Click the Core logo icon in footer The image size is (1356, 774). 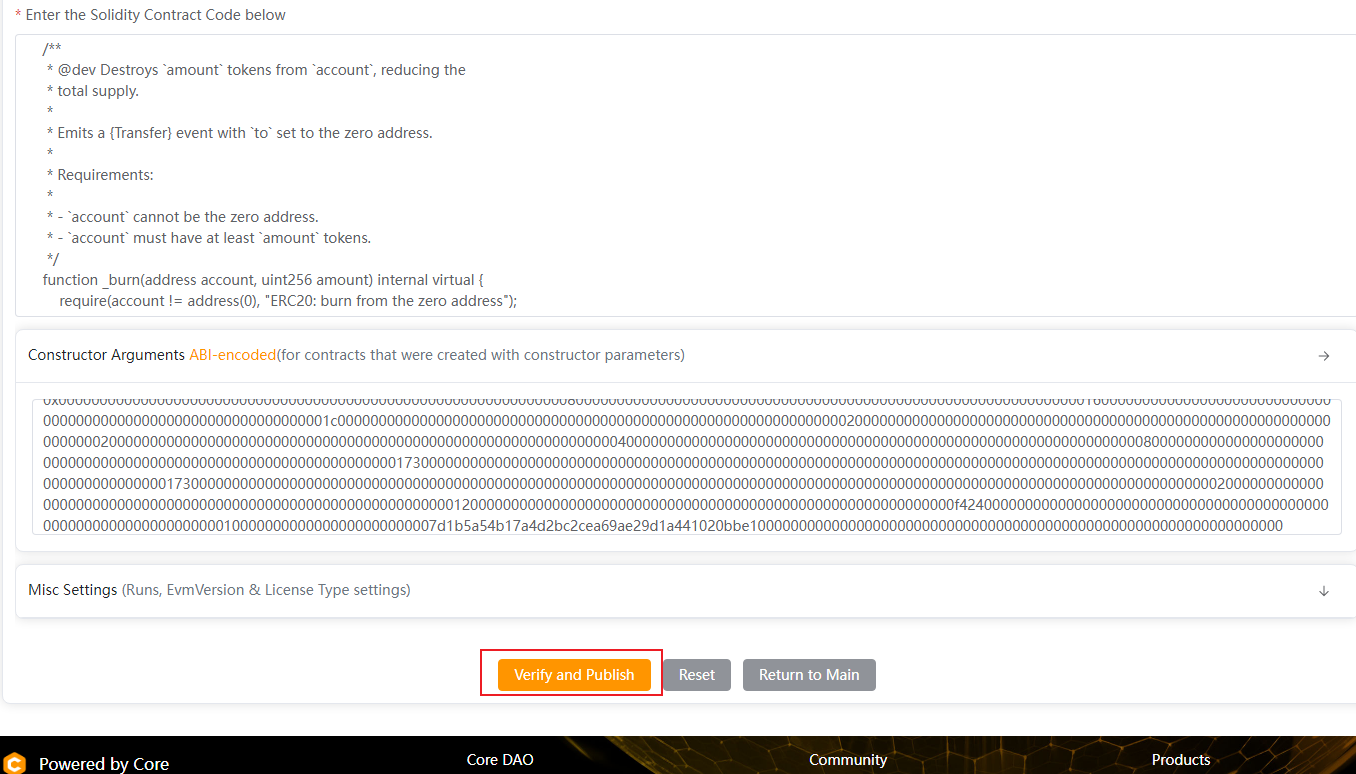point(14,764)
